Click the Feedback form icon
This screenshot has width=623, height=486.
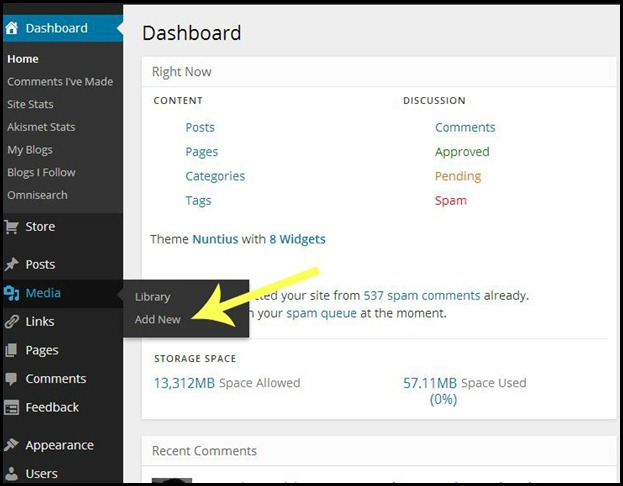pos(12,407)
